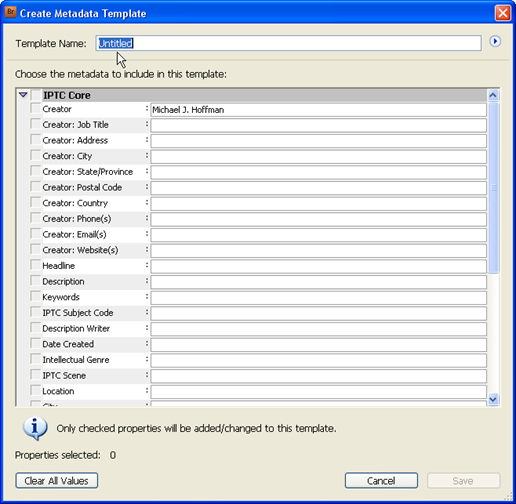Check the IPTC Core group checkbox
Screen dimensions: 516x504
36,95
